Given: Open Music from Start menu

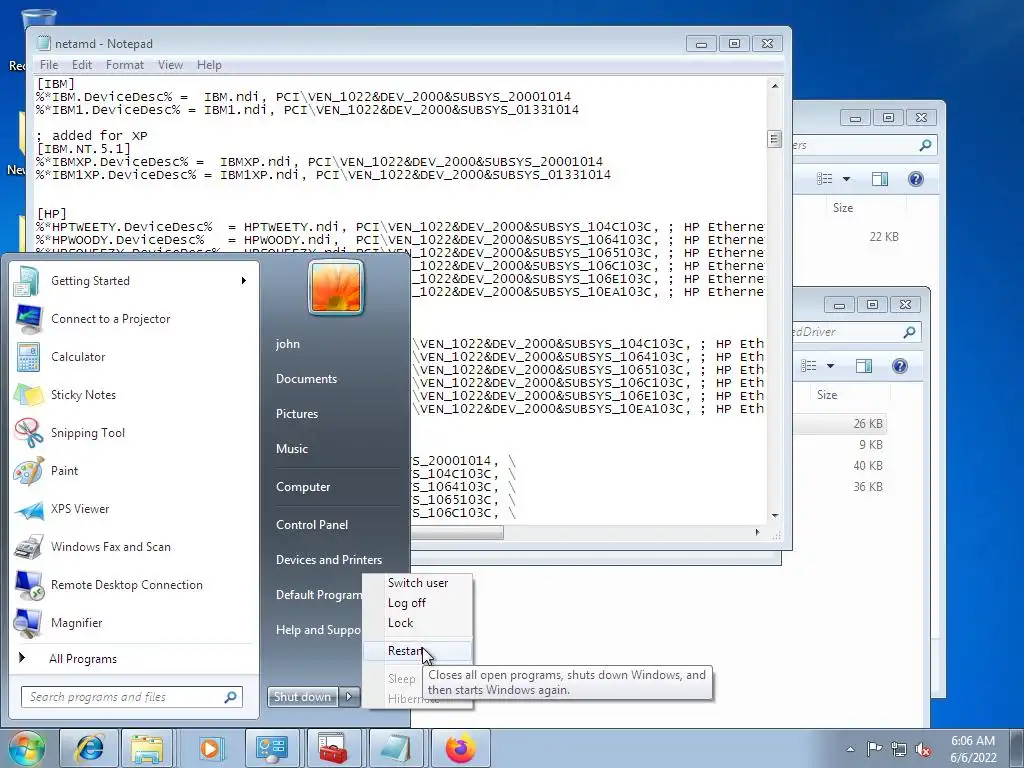Looking at the screenshot, I should [x=292, y=449].
